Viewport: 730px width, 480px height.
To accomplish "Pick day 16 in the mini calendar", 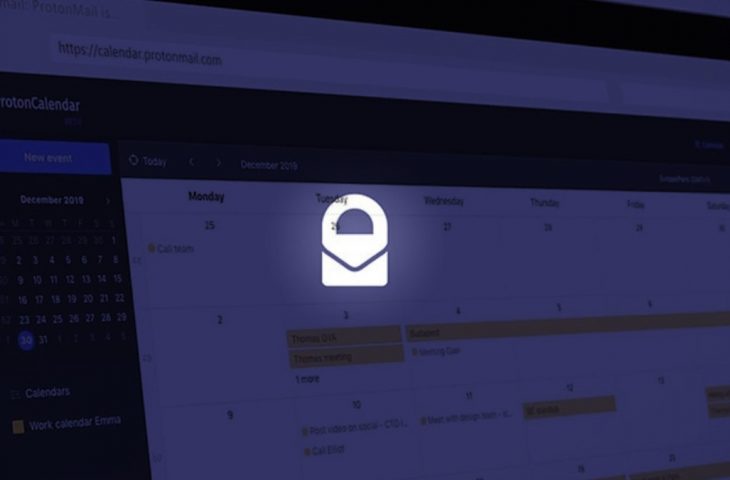I will point(22,300).
